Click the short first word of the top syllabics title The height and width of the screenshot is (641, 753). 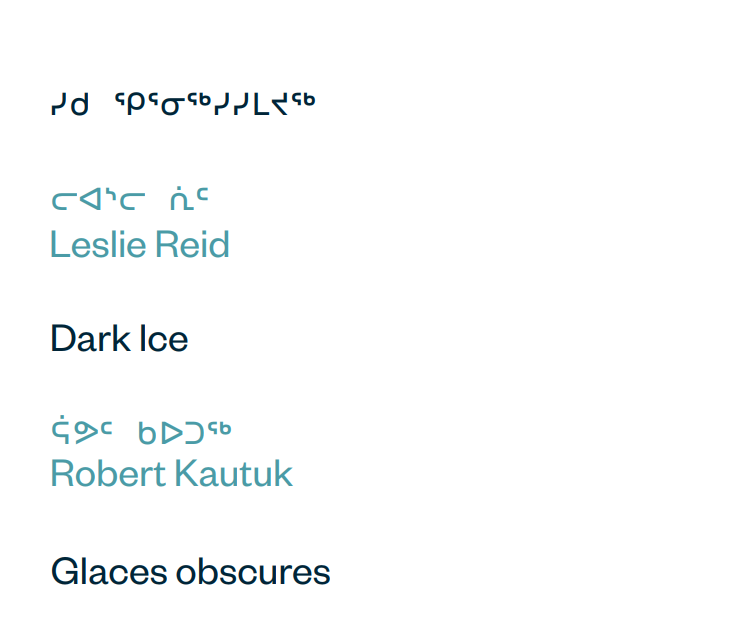click(69, 103)
